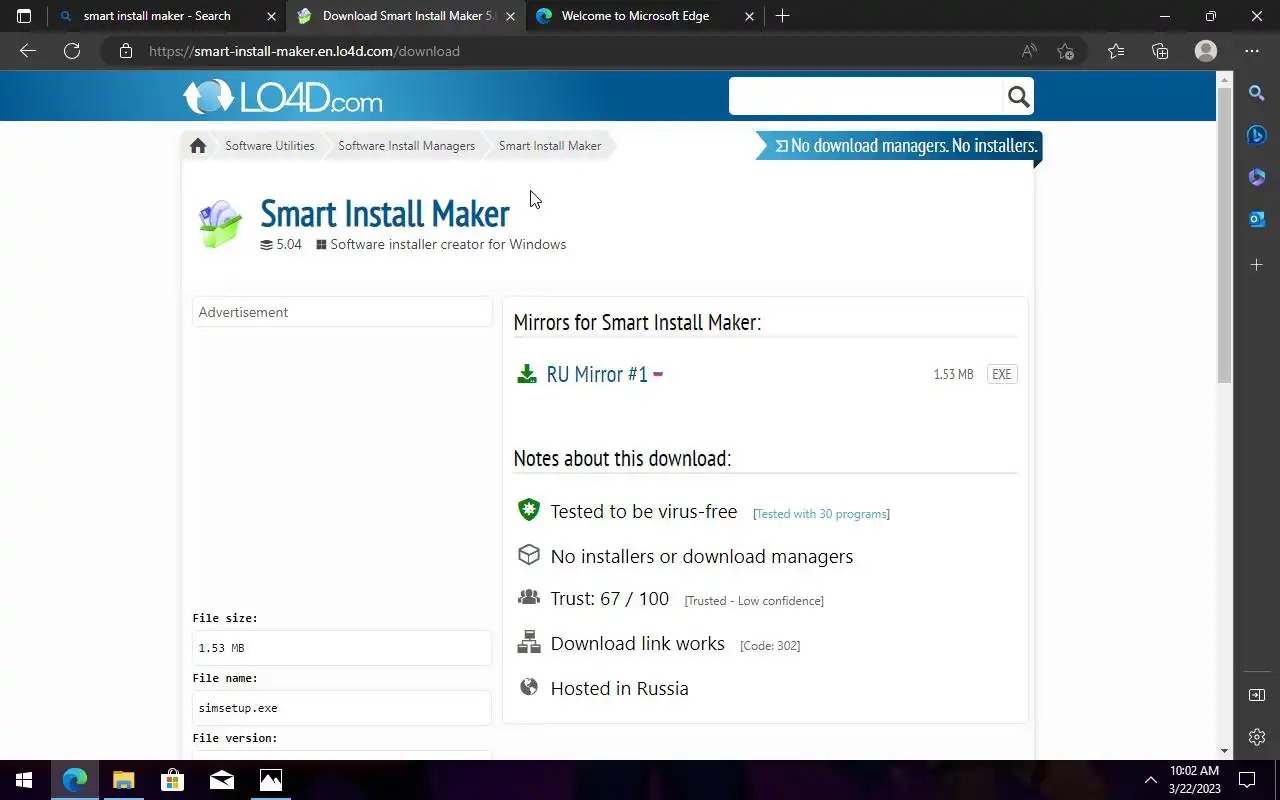Viewport: 1280px width, 800px height.
Task: Click the hide sidebar icon
Action: [x=1257, y=695]
